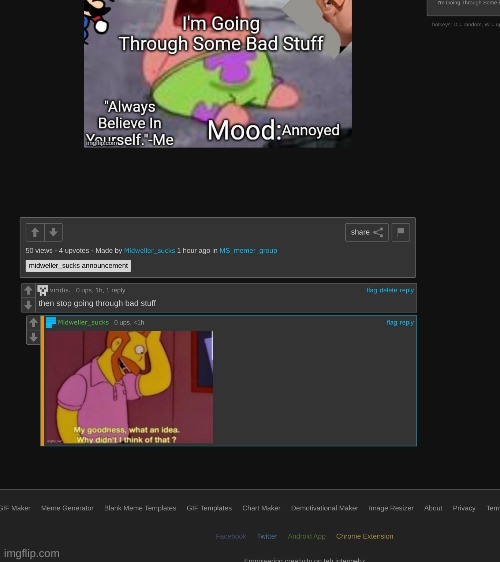Screen dimensions: 500x562
Task: Select the midweller_sucks announcement tag
Action: tap(78, 266)
